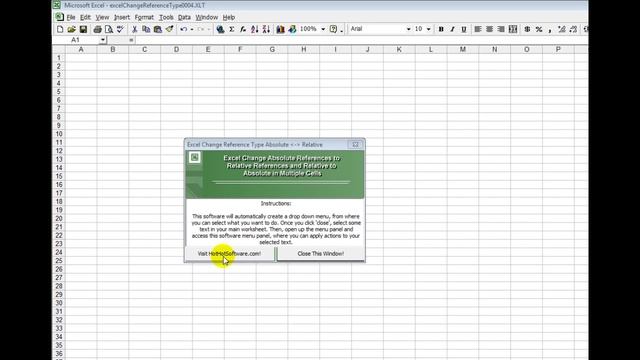This screenshot has width=640, height=360.
Task: Launch the Chart Wizard icon
Action: (280, 29)
